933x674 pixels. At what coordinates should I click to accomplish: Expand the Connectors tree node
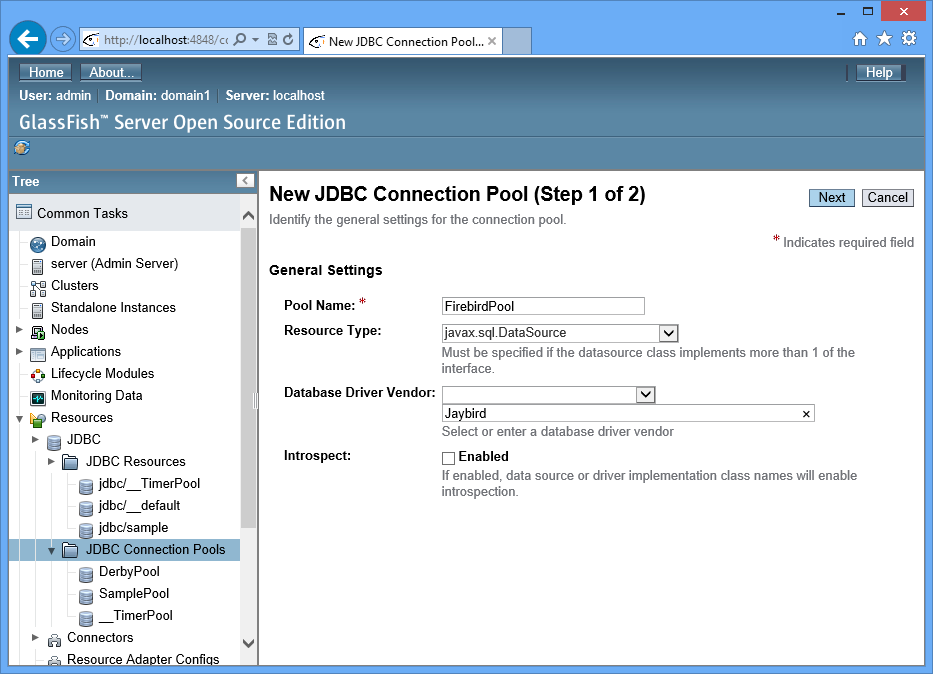tap(36, 637)
